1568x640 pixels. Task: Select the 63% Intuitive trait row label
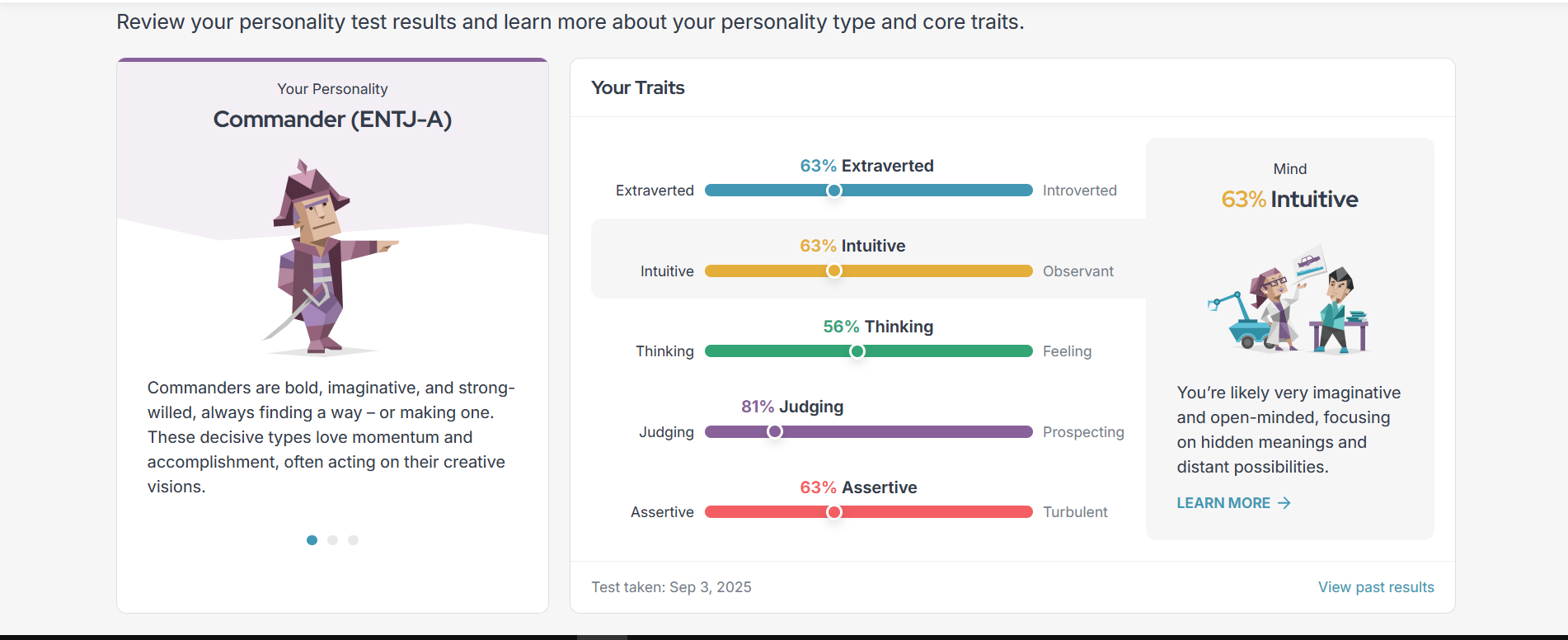click(x=852, y=246)
